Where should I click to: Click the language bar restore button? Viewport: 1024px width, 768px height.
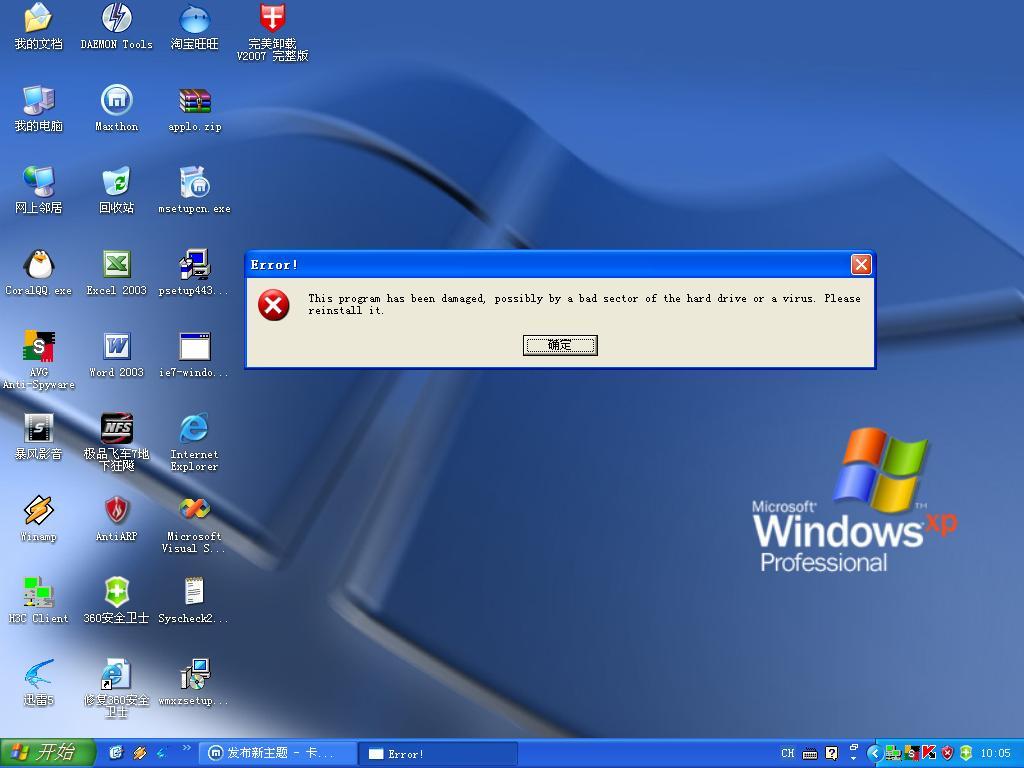coord(854,747)
